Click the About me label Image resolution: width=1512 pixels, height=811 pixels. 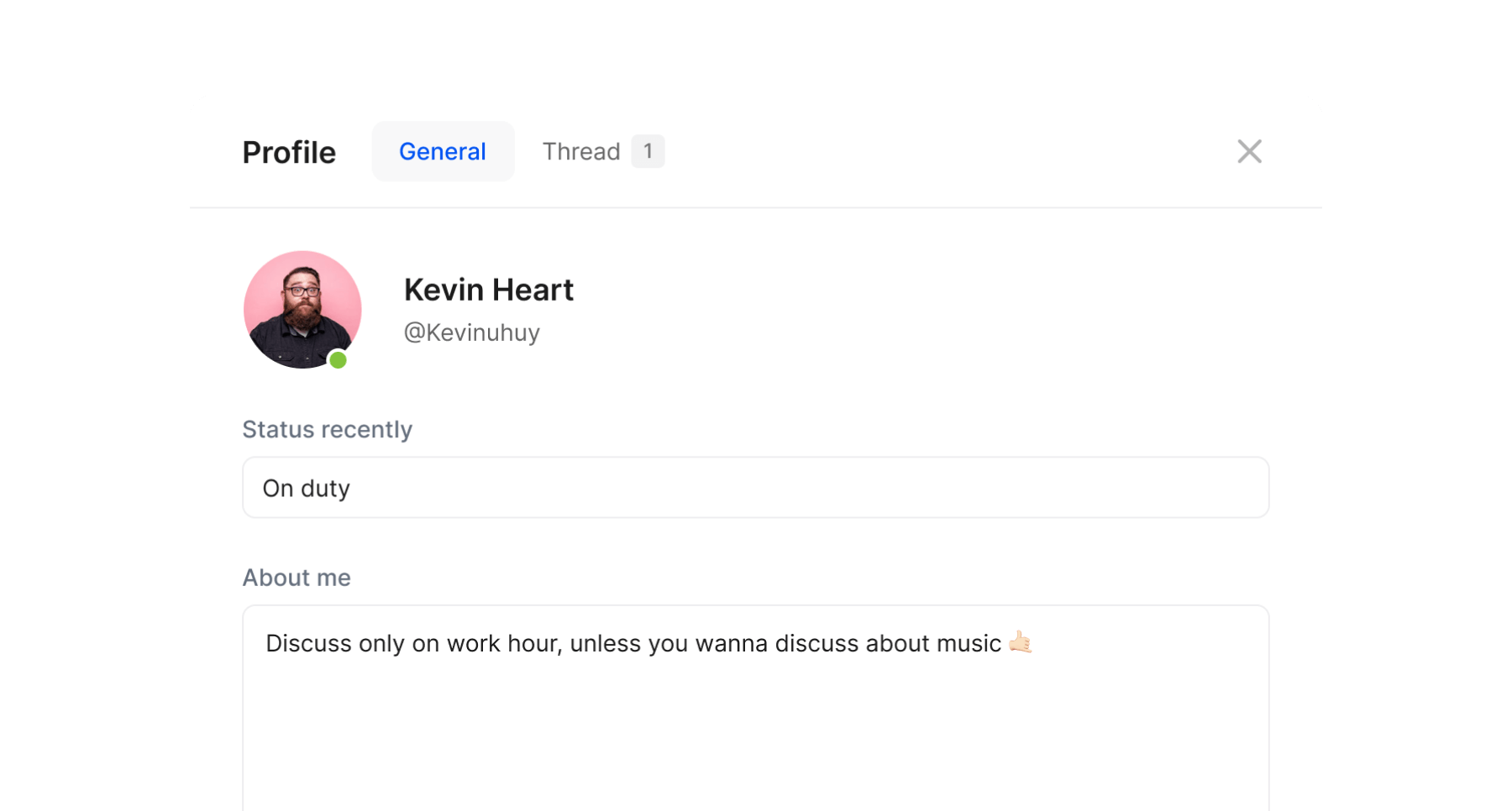click(297, 578)
